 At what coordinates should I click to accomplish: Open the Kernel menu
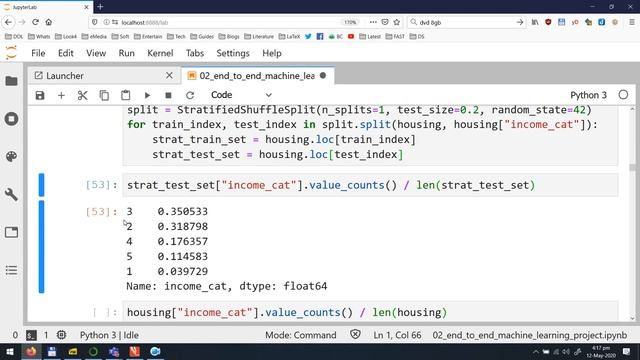coord(160,53)
